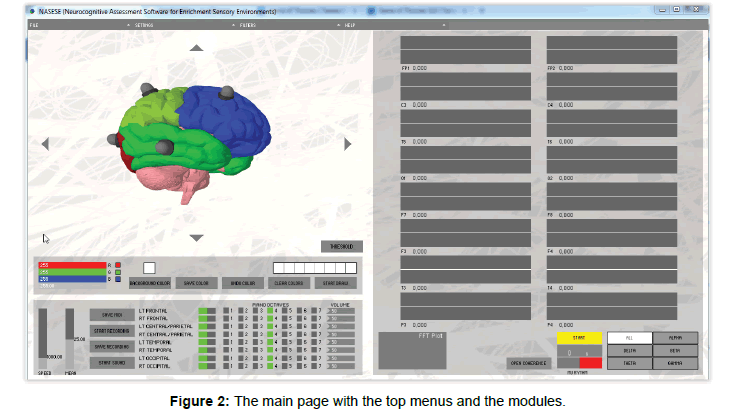Click the red R color indicator square

[120, 265]
